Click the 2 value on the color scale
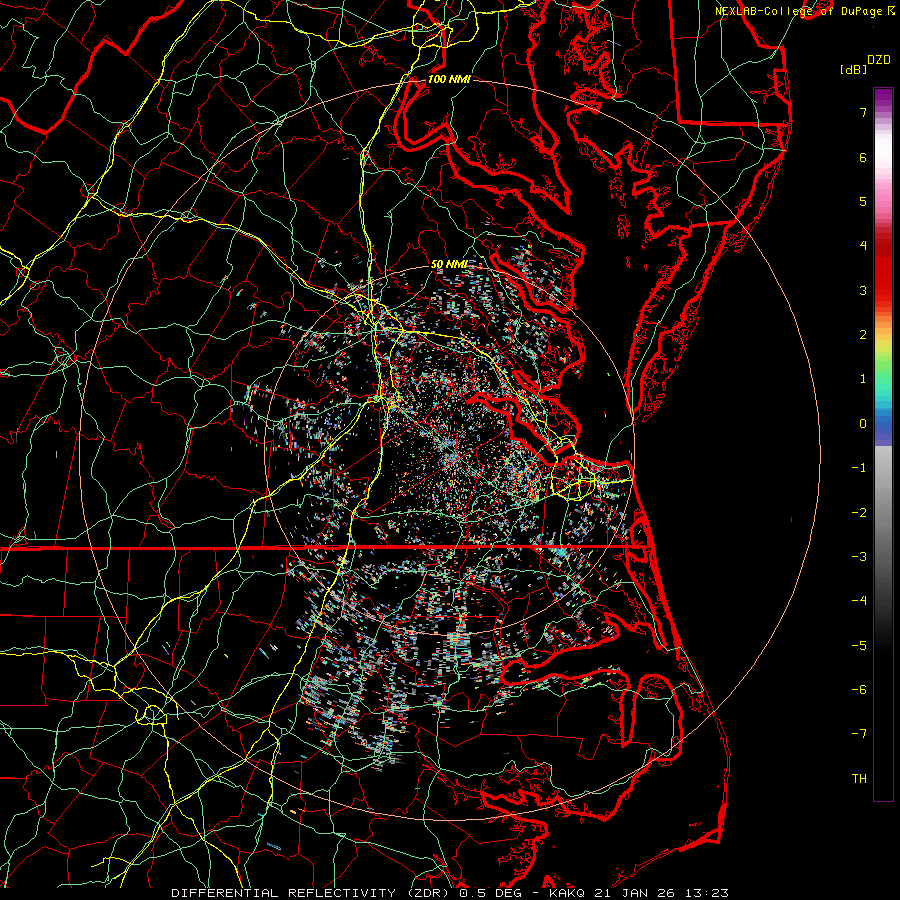 click(863, 335)
